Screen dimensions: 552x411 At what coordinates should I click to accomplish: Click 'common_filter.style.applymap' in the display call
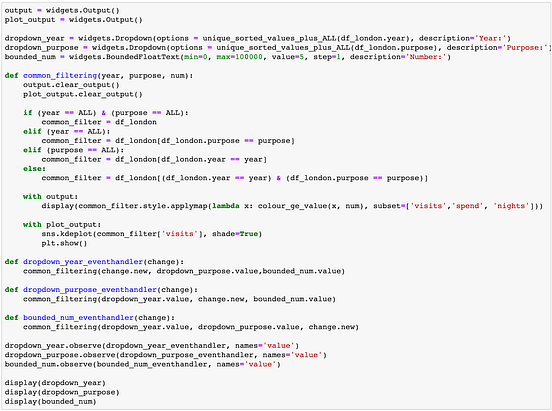coord(143,206)
